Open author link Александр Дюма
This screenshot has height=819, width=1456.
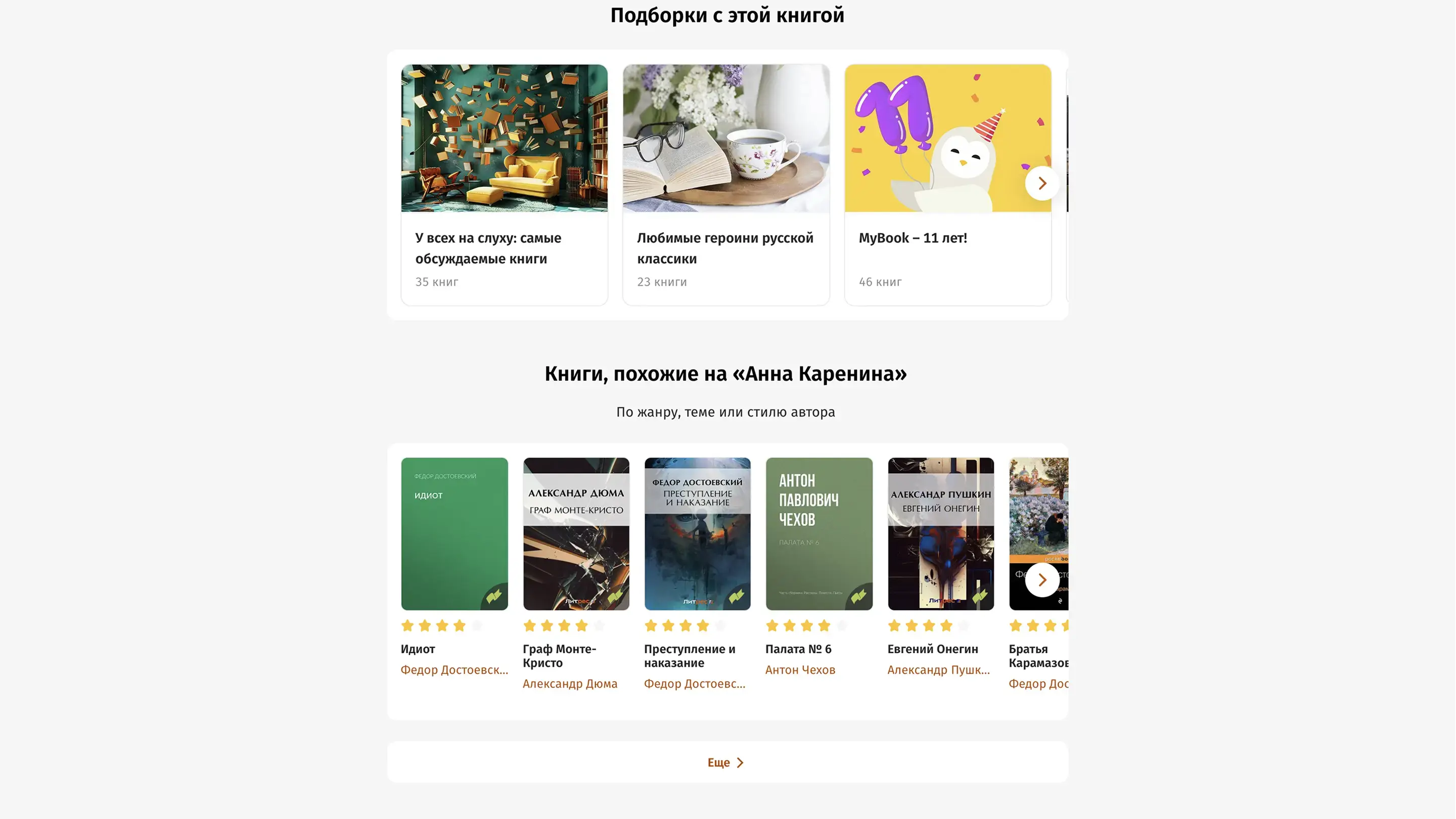pos(570,684)
